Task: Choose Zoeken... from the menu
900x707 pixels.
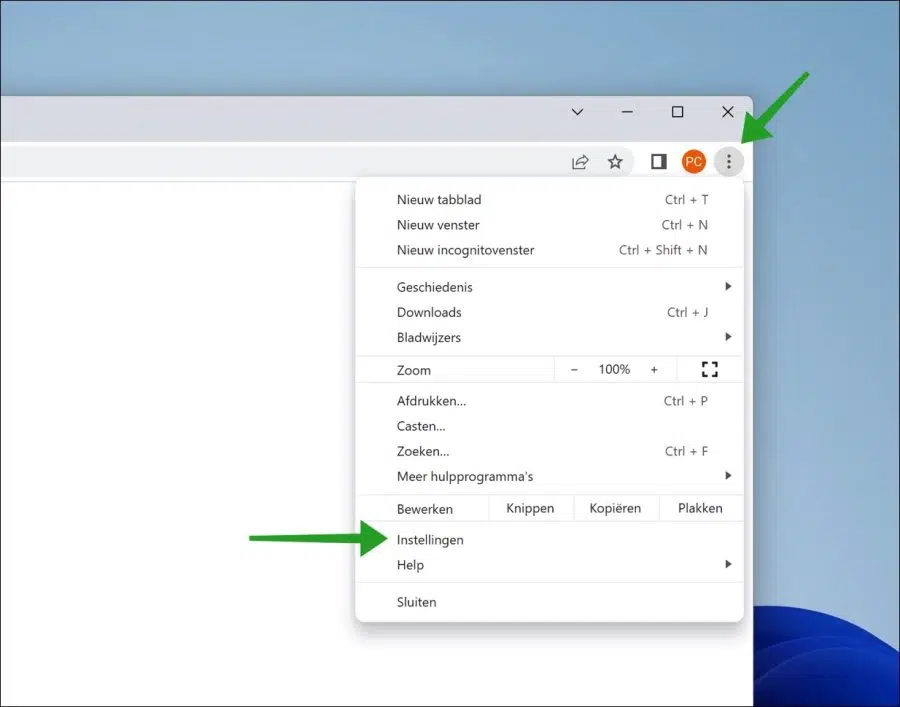Action: tap(549, 452)
